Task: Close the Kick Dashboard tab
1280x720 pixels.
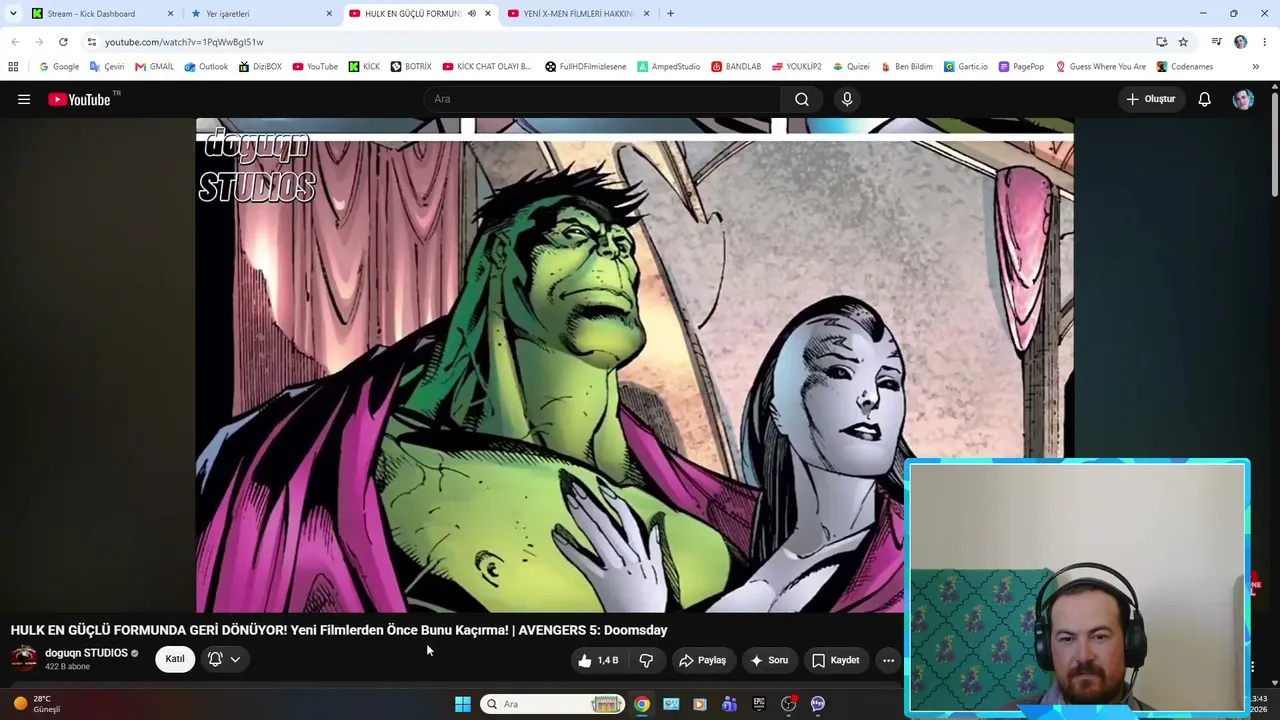Action: click(x=170, y=14)
